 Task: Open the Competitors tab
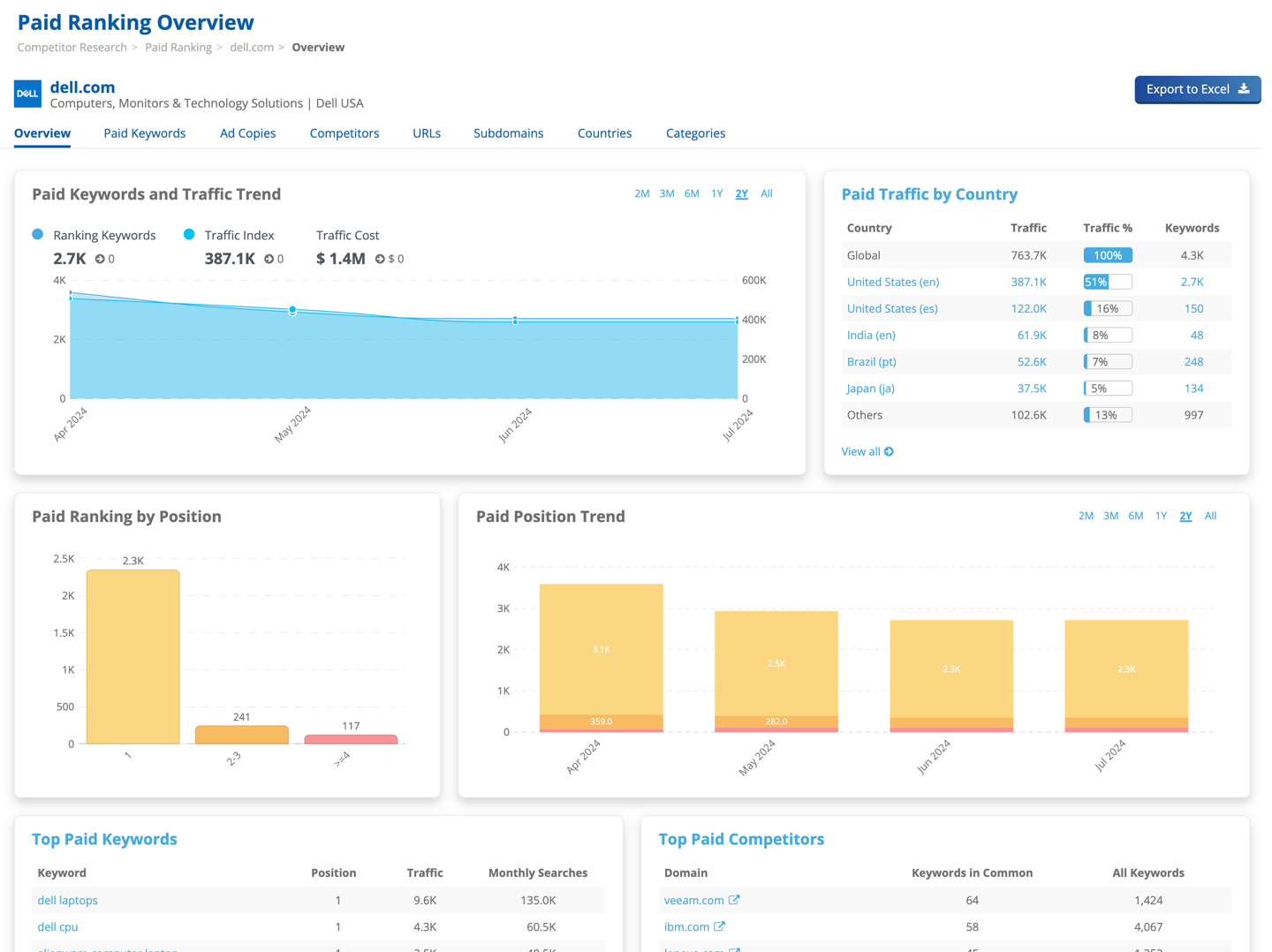(344, 133)
